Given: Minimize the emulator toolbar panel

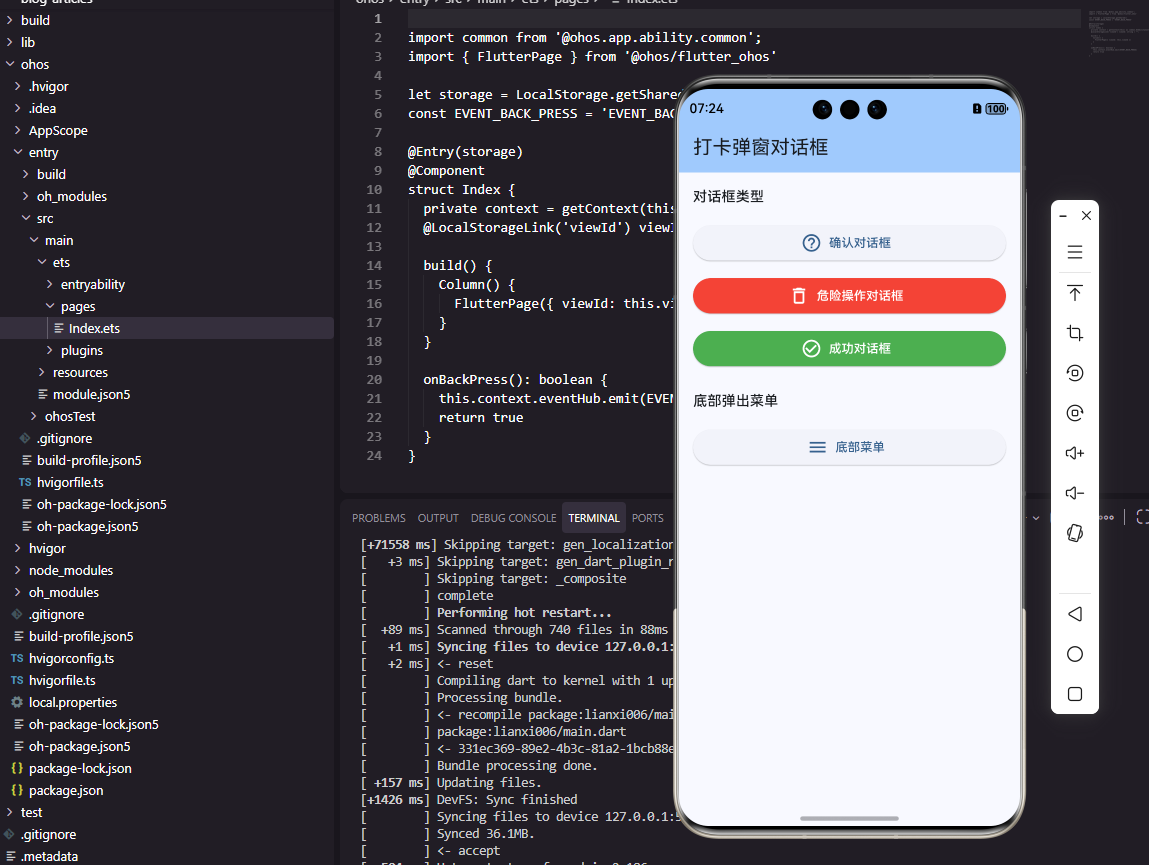Looking at the screenshot, I should point(1063,216).
